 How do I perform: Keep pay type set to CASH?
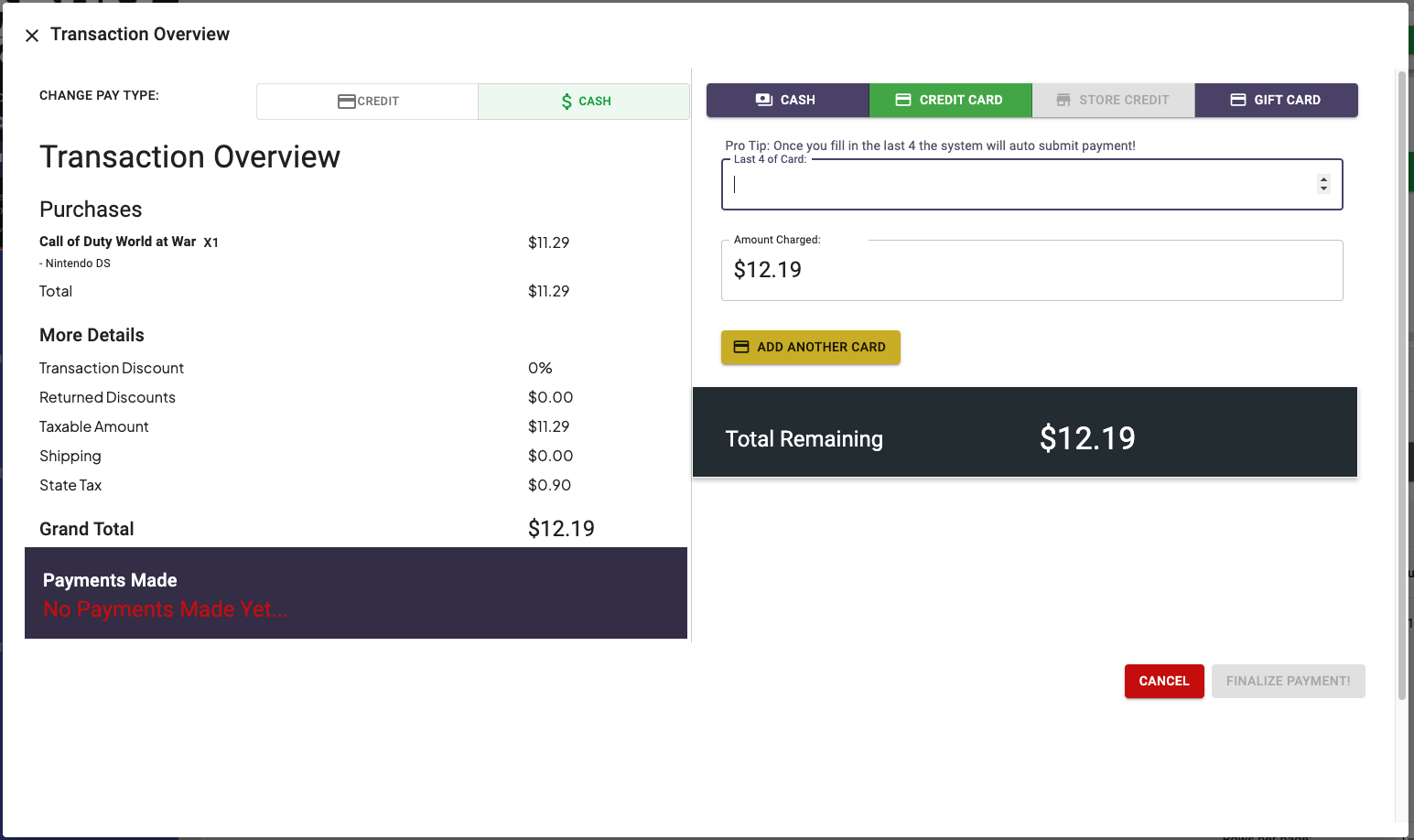pos(584,101)
